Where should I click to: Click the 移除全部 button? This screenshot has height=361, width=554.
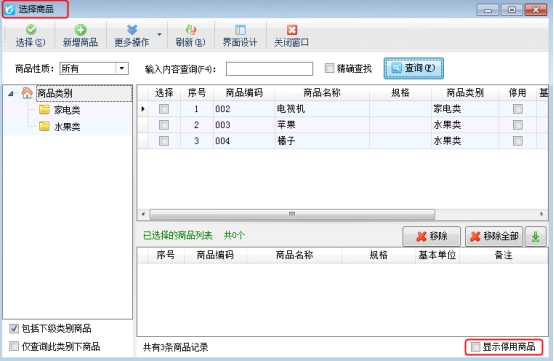(x=494, y=236)
